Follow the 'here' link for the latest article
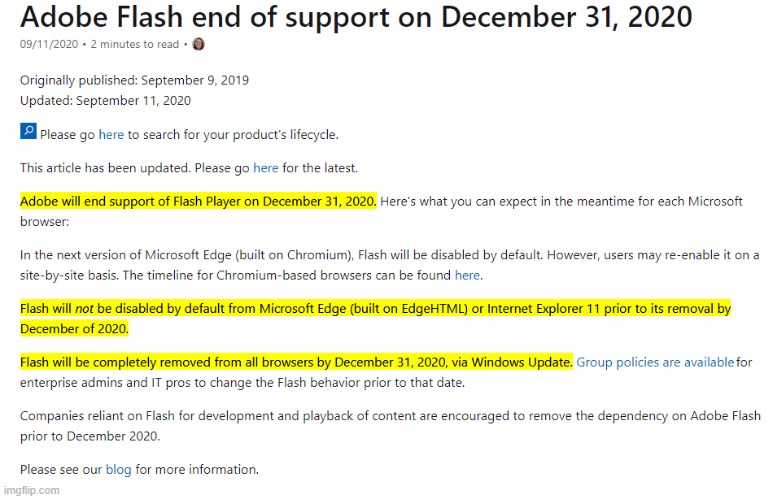This screenshot has width=773, height=499. pyautogui.click(x=266, y=168)
